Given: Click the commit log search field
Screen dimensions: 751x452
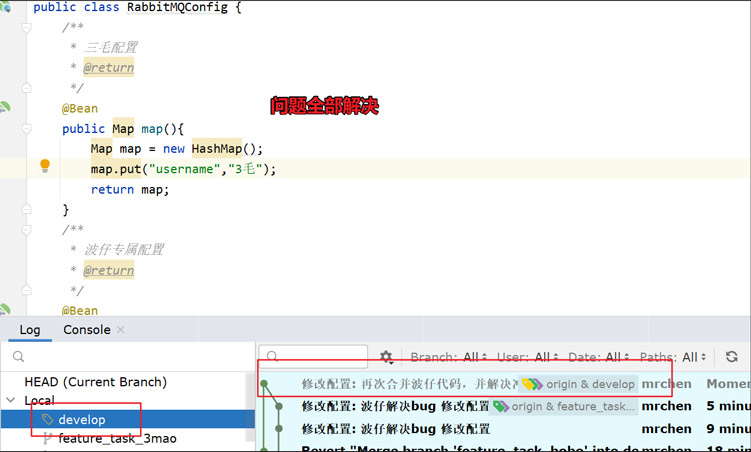Looking at the screenshot, I should pyautogui.click(x=313, y=356).
